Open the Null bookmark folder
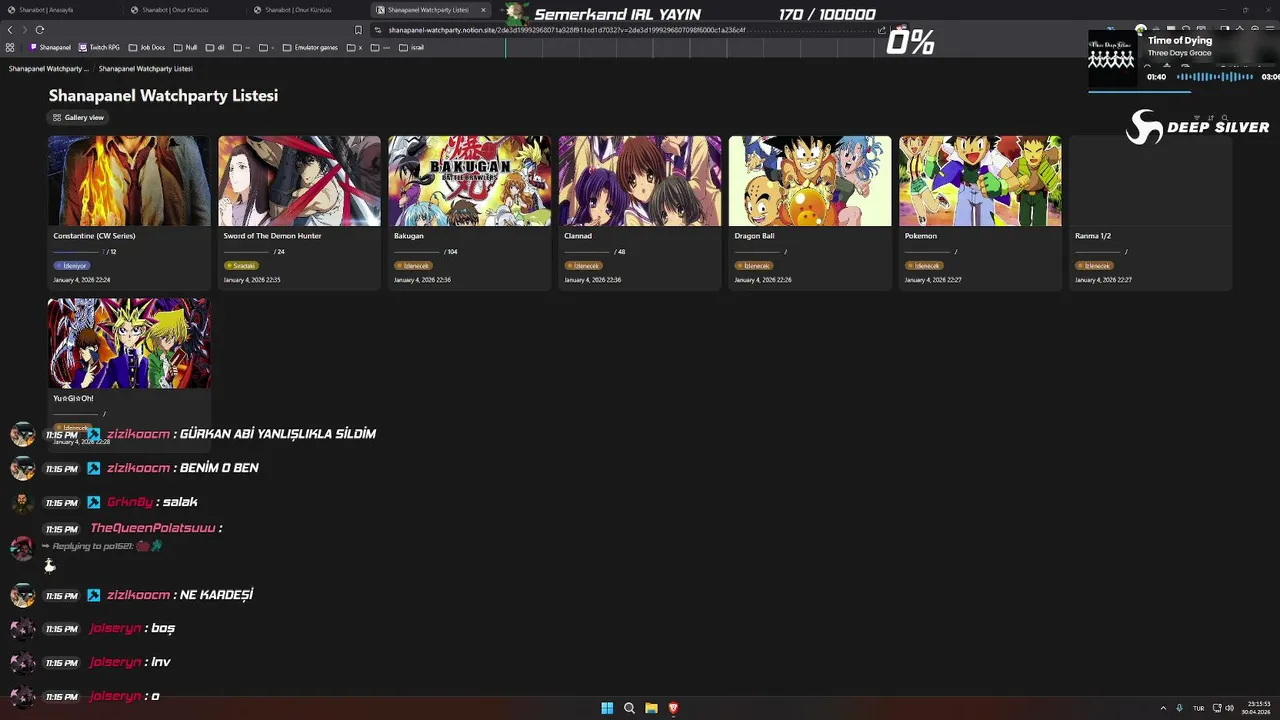Screen dimensions: 1280x720 pos(185,47)
